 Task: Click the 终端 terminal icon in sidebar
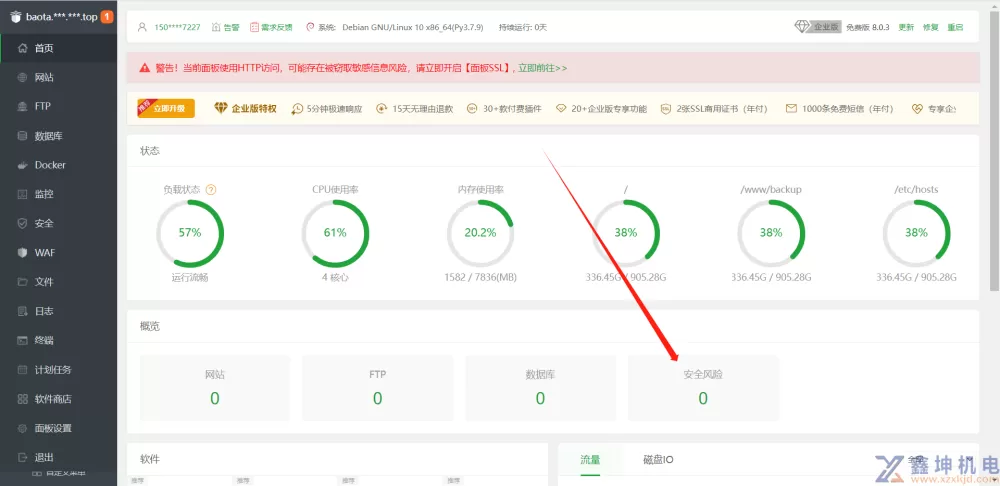pos(22,341)
